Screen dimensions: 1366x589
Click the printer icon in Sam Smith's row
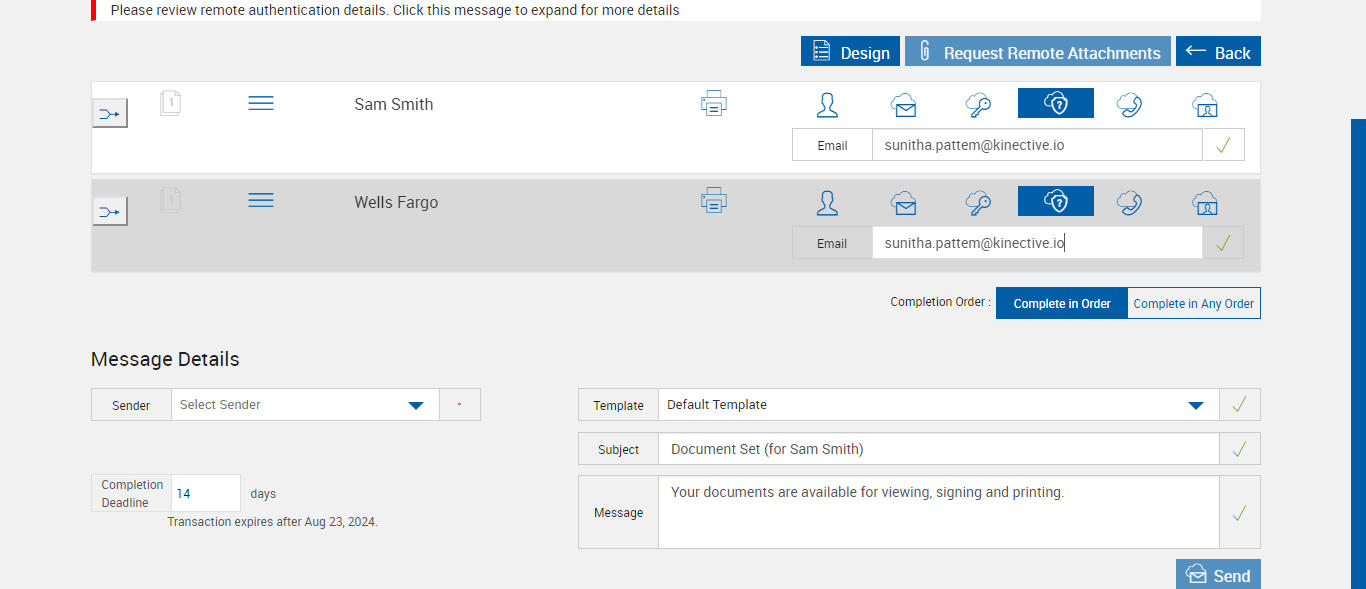pyautogui.click(x=714, y=103)
